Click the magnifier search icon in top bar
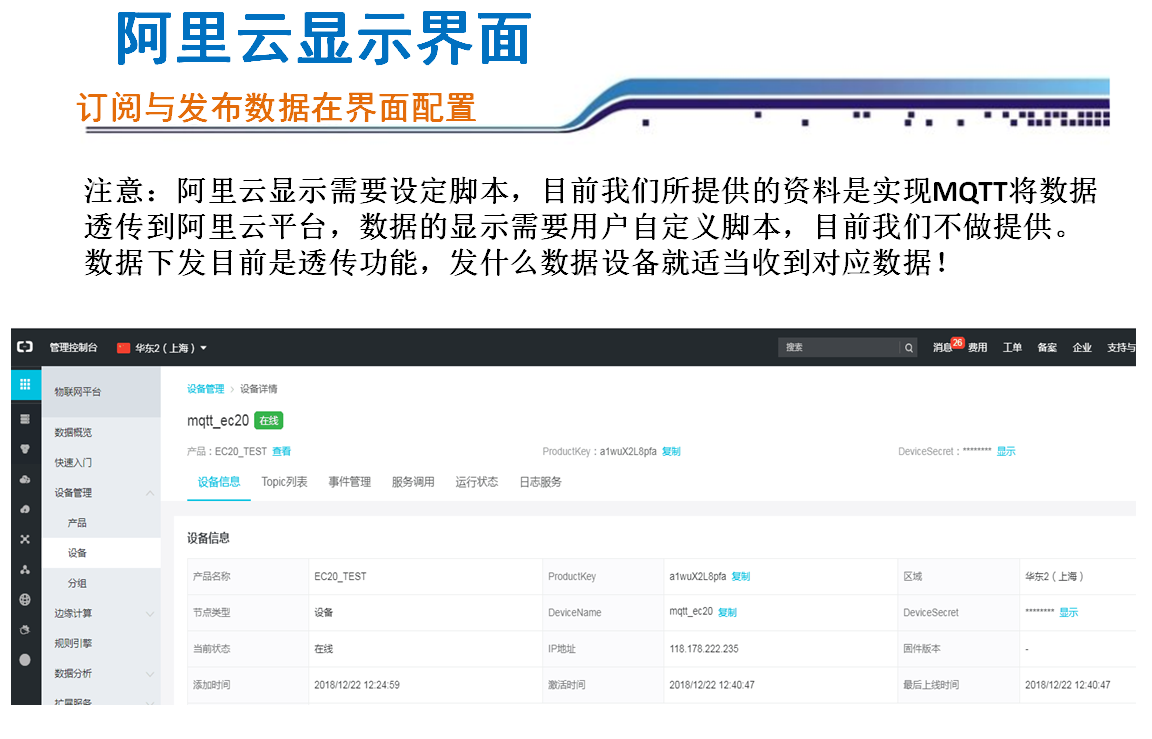1152x739 pixels. click(909, 347)
